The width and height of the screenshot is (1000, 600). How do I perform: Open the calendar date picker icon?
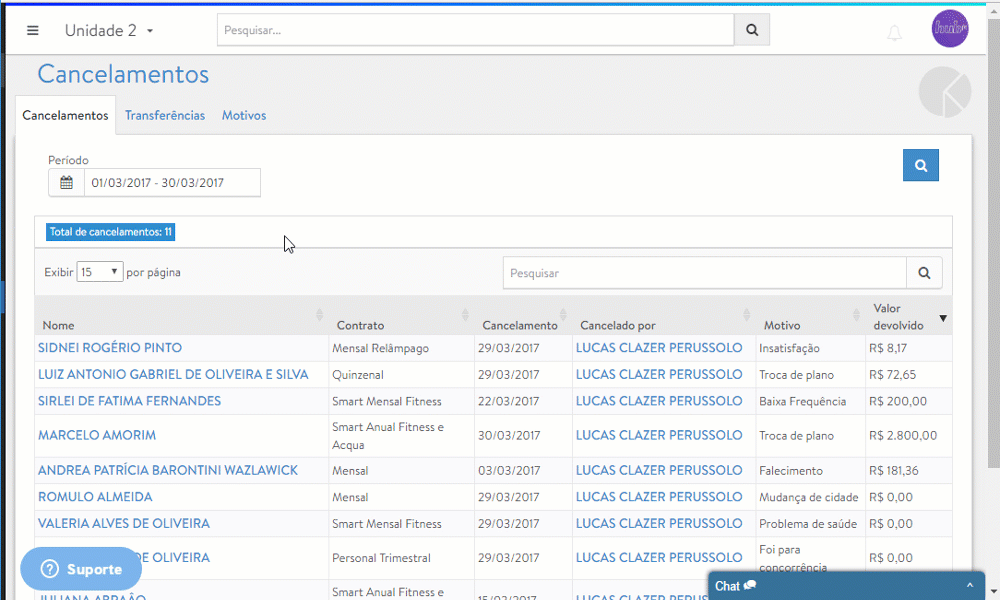pyautogui.click(x=66, y=183)
